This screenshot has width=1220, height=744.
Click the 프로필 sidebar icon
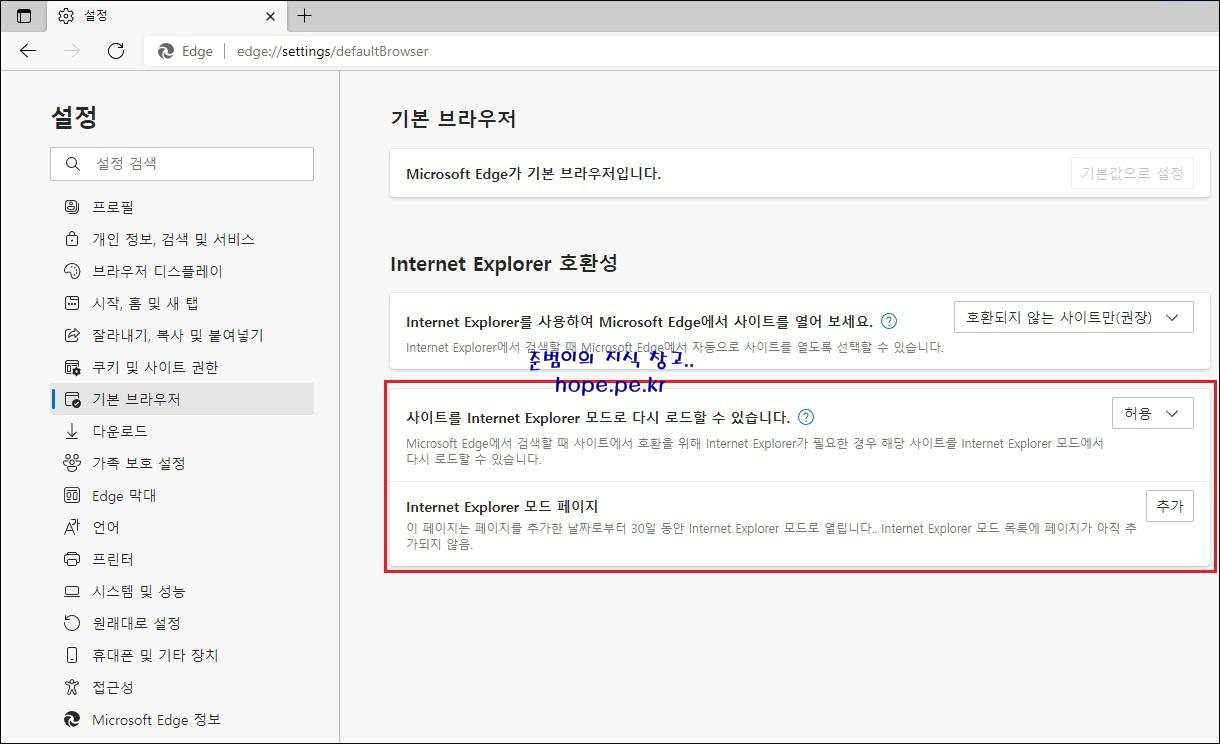(x=72, y=207)
